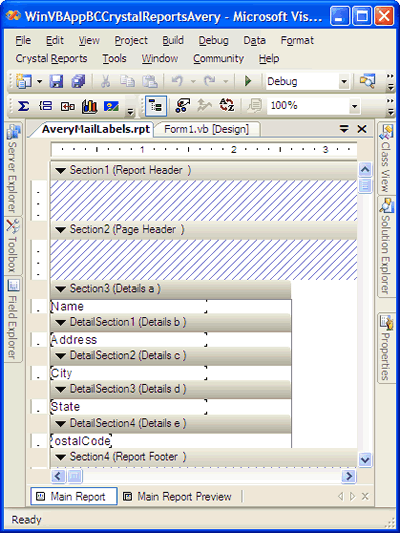Select the Name field in Details a
Screen dimensions: 400x533
pyautogui.click(x=128, y=307)
